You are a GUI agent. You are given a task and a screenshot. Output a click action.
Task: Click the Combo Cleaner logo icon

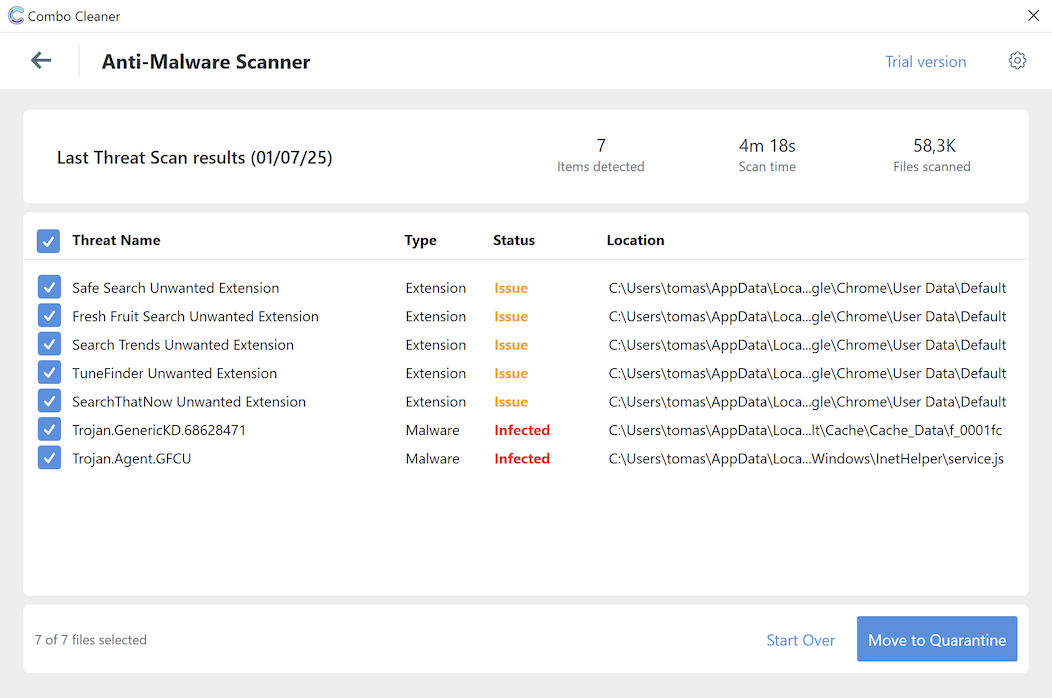pos(16,15)
